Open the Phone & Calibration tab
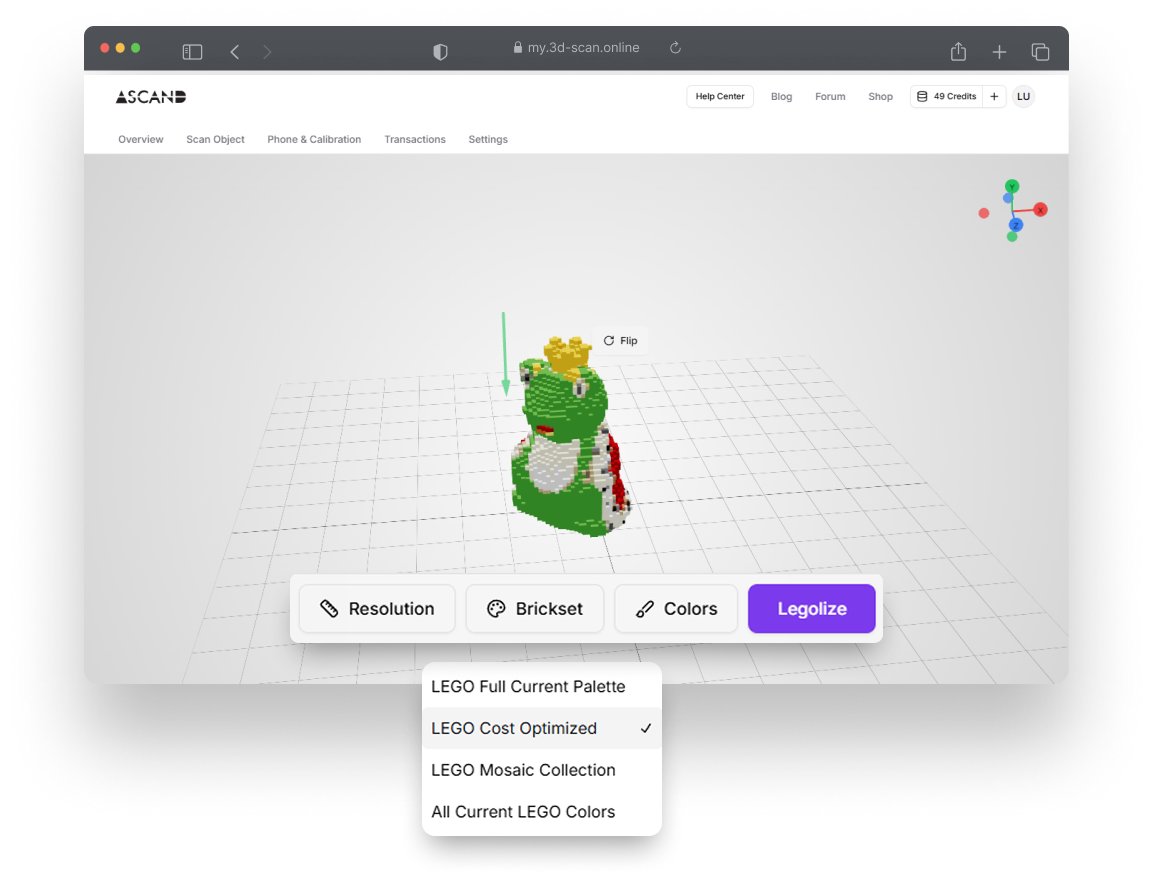Screen dimensions: 1153x876 point(314,139)
